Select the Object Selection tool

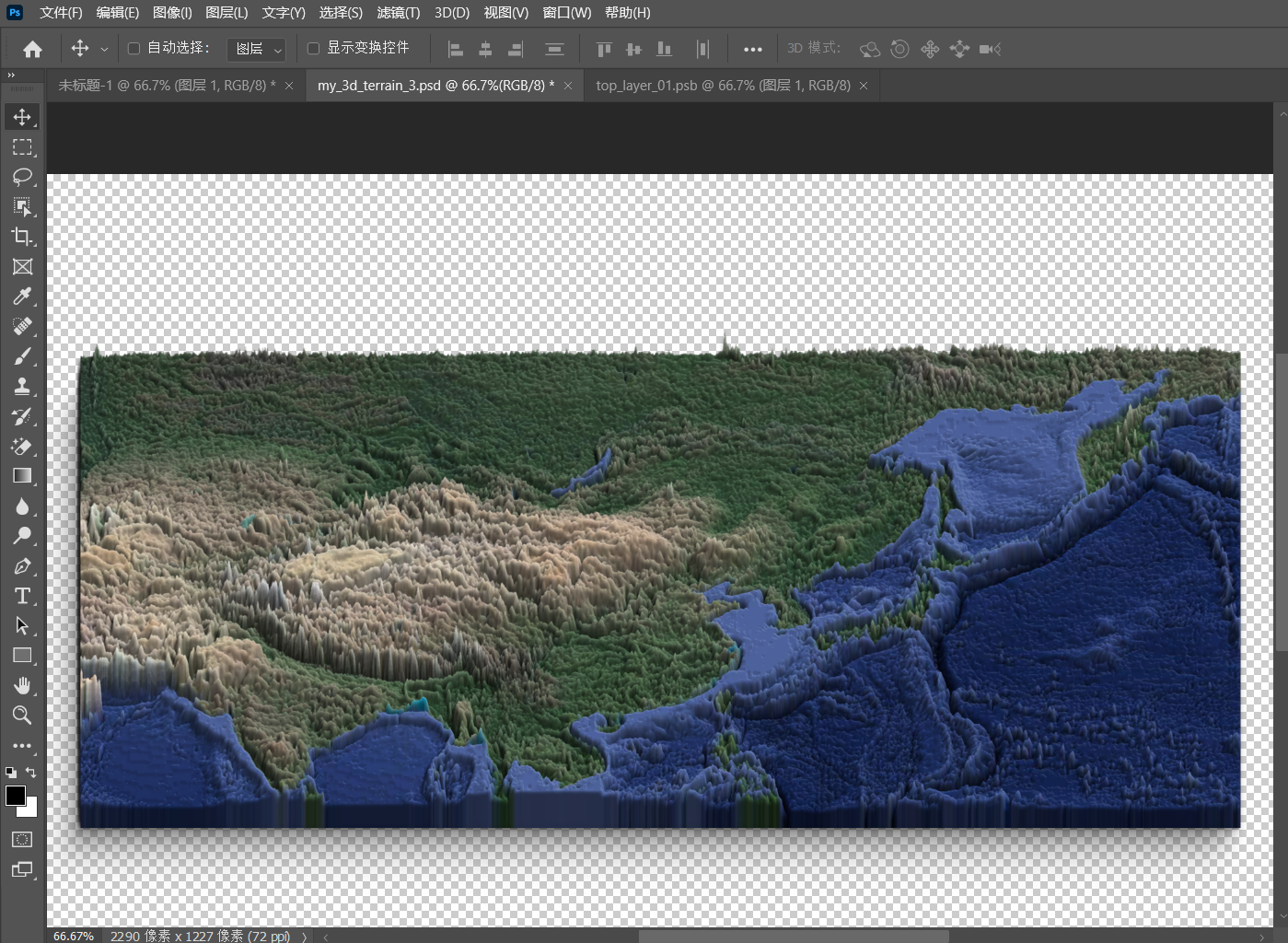(22, 207)
